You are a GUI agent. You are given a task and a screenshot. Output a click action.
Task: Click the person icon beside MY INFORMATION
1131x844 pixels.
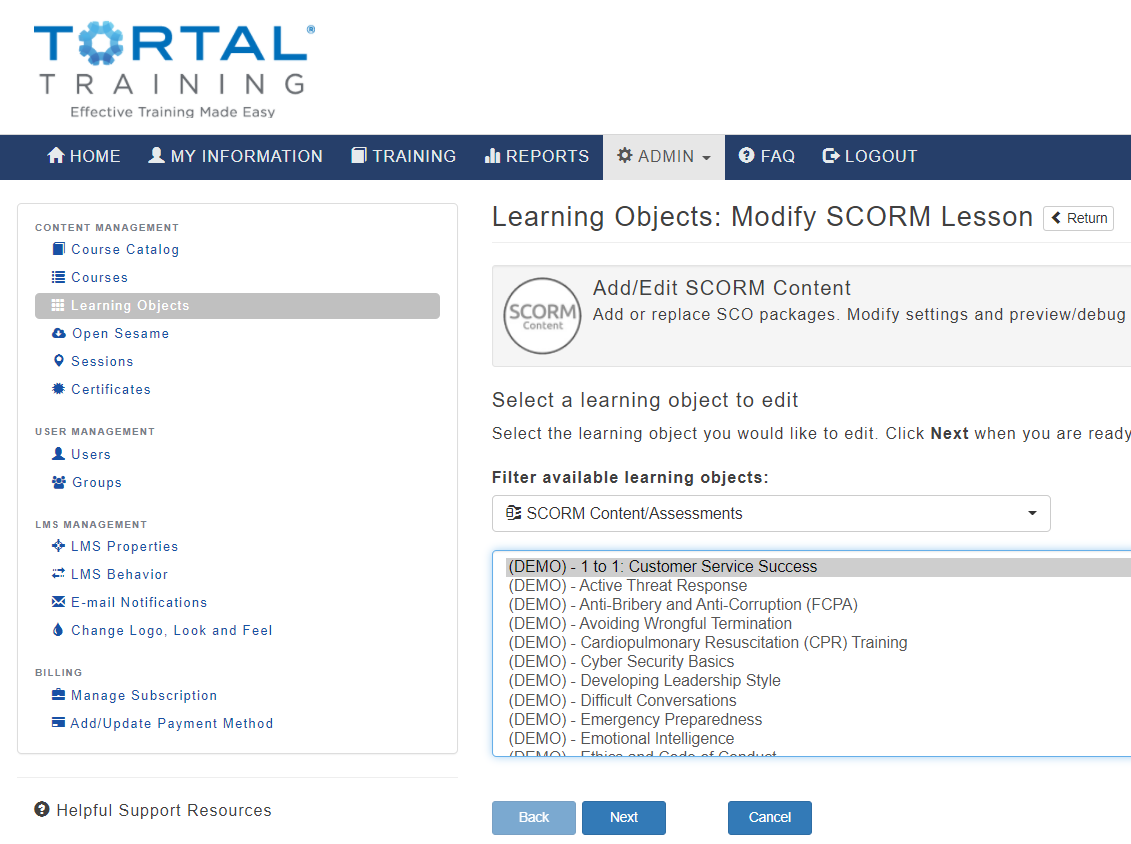pos(157,155)
